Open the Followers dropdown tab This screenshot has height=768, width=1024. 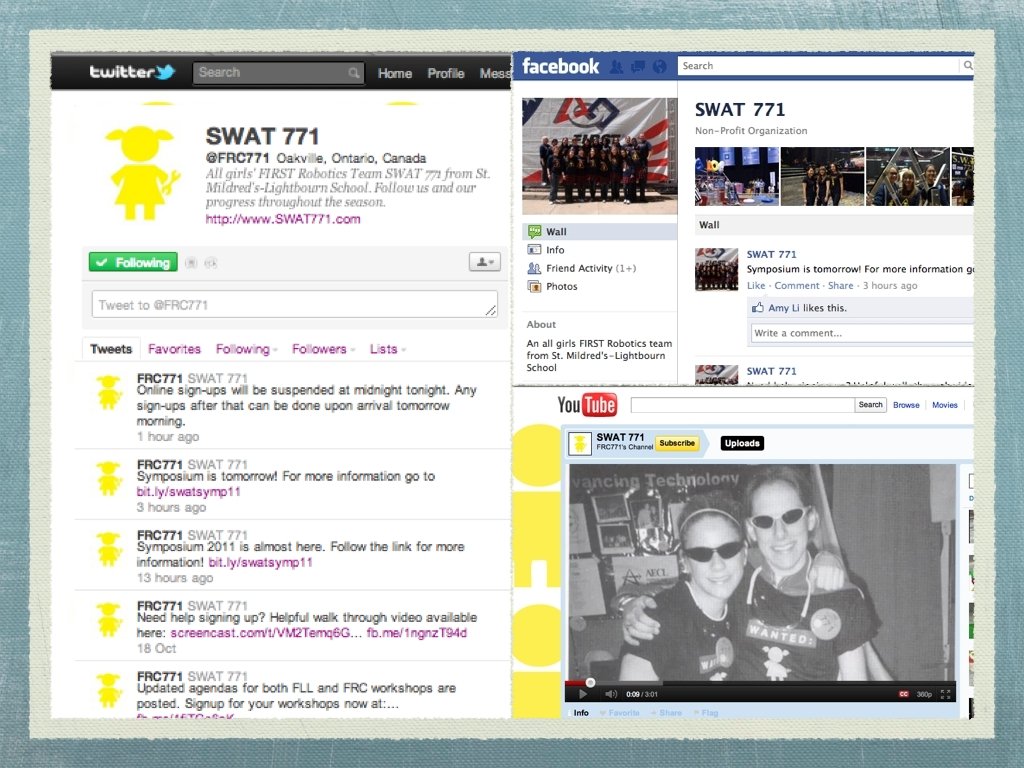(323, 349)
